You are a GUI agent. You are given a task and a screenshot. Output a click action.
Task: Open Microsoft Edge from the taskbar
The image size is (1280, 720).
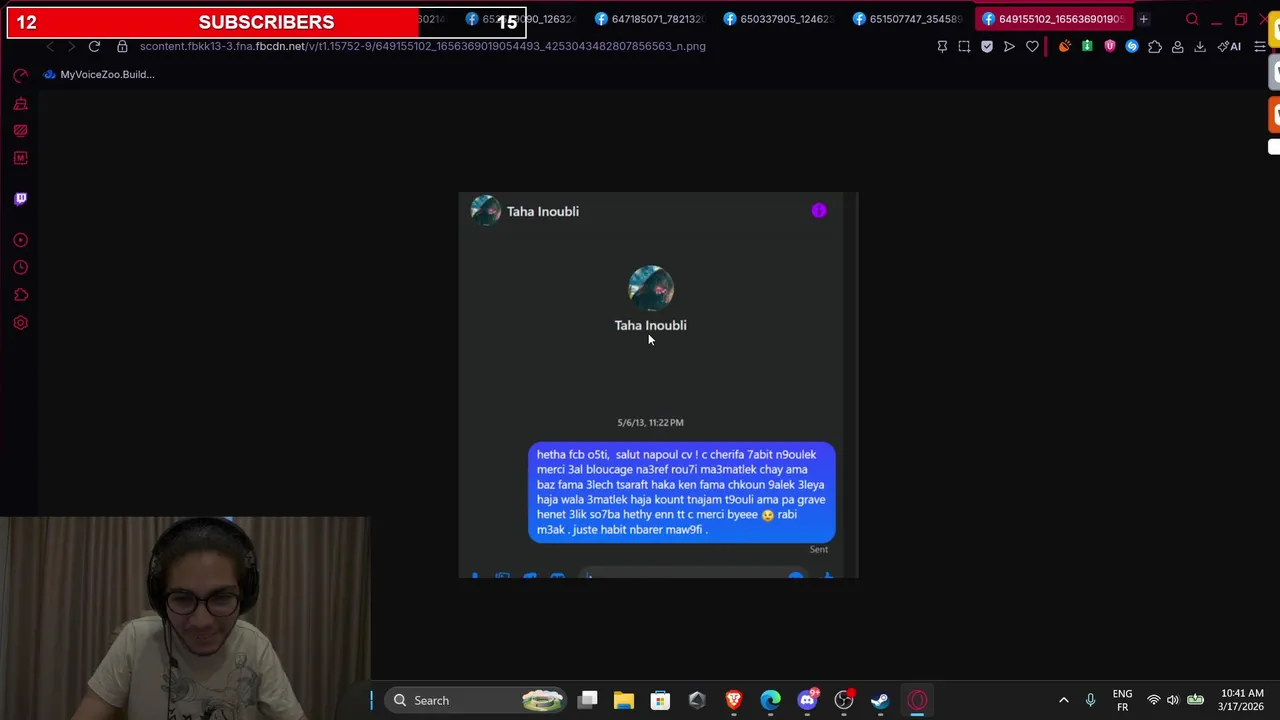click(x=770, y=700)
